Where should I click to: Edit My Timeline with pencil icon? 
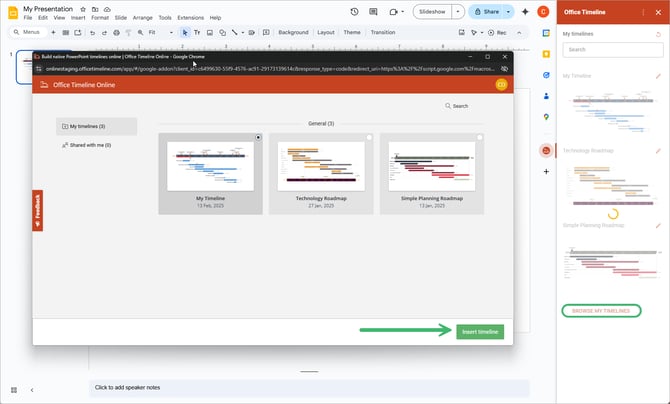point(658,76)
